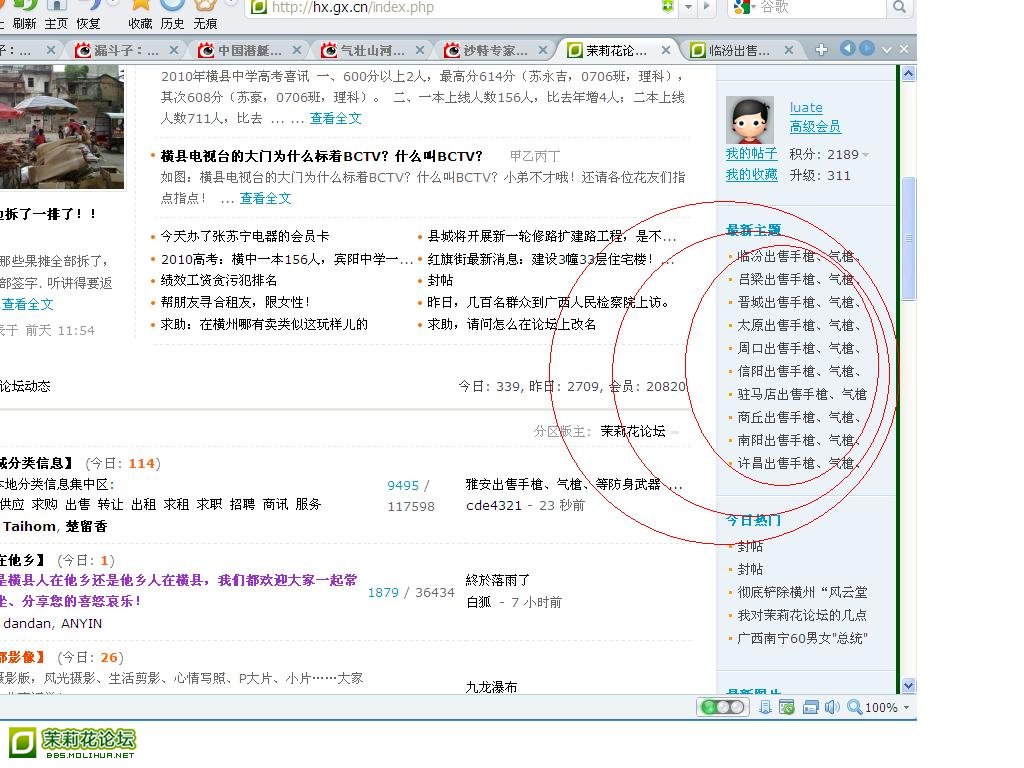
Task: Open the street market photo thumbnail
Action: 62,127
